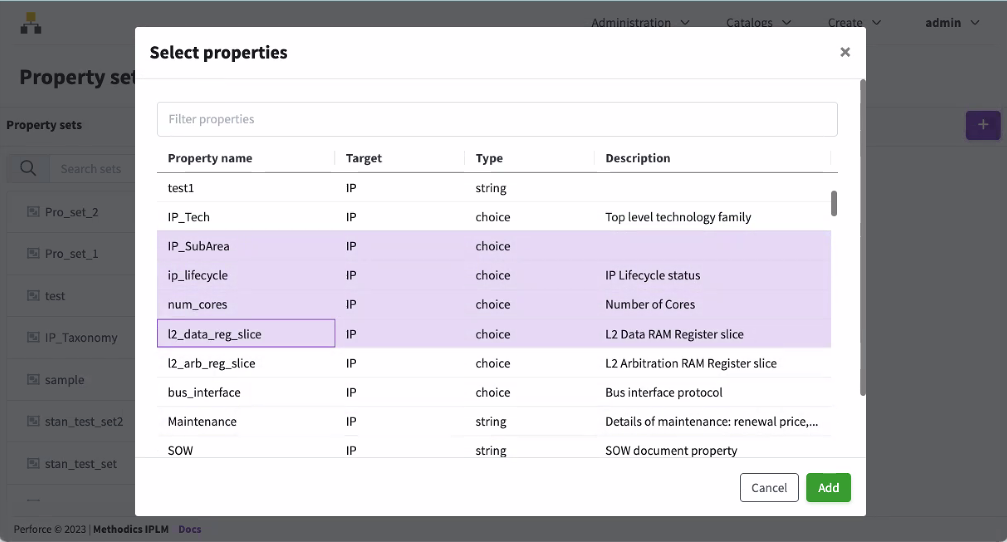Click the table's vertical scrollbar thumb
Screen dimensions: 1007x542
[x=834, y=203]
